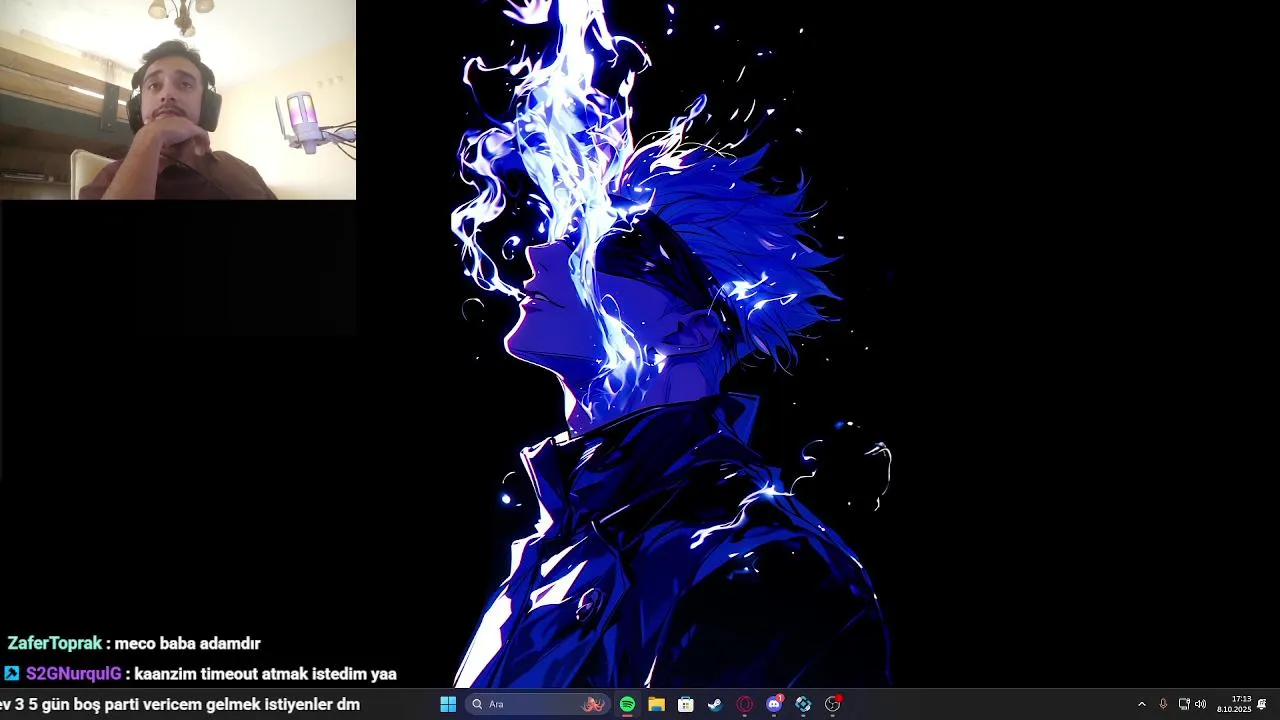The image size is (1280, 720).
Task: Click the username S2GNurqulG in chat
Action: 74,674
